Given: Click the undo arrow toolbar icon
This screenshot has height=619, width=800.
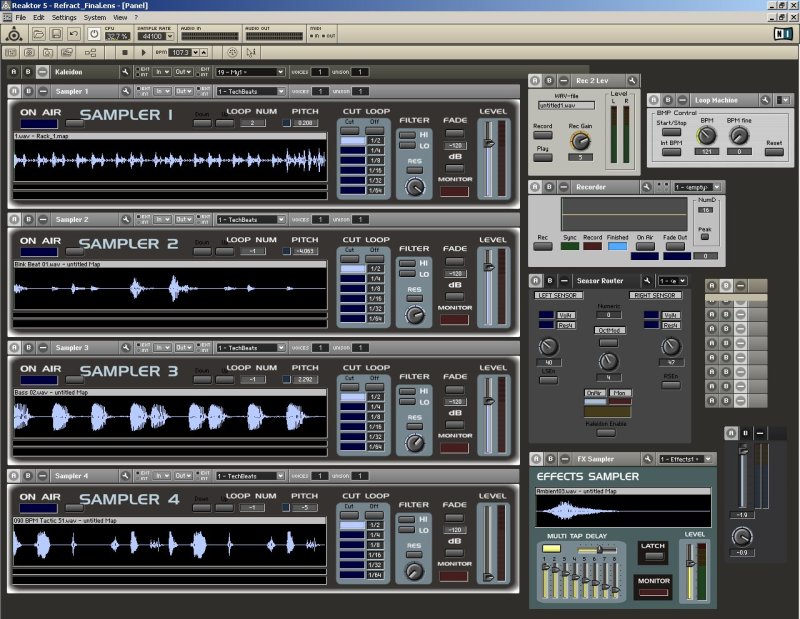Looking at the screenshot, I should [x=74, y=34].
